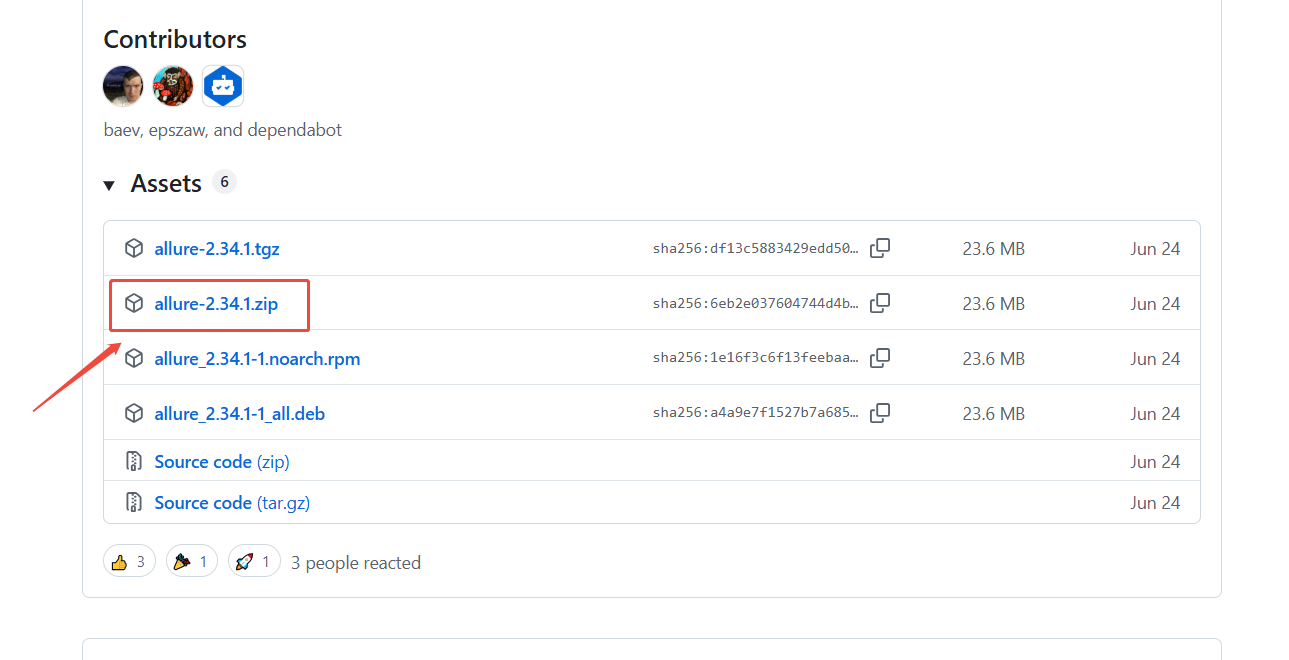
Task: Click the '3 people reacted' text
Action: click(356, 563)
